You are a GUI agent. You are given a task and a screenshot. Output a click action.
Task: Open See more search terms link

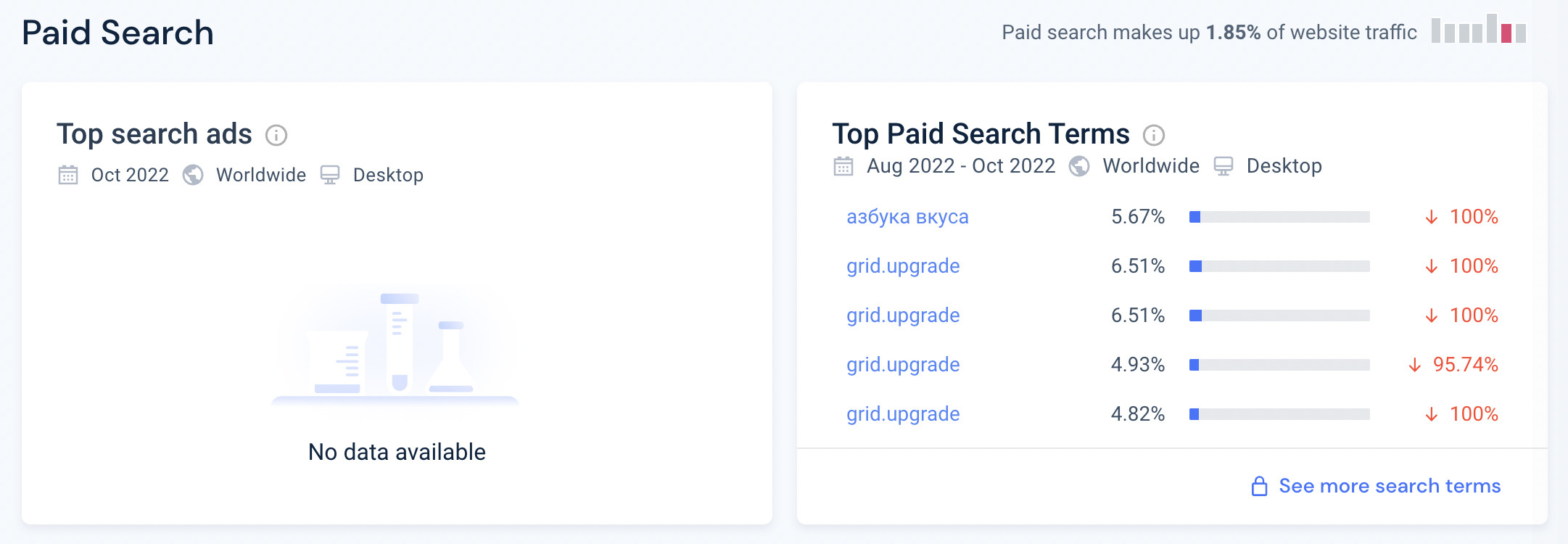(x=1389, y=486)
